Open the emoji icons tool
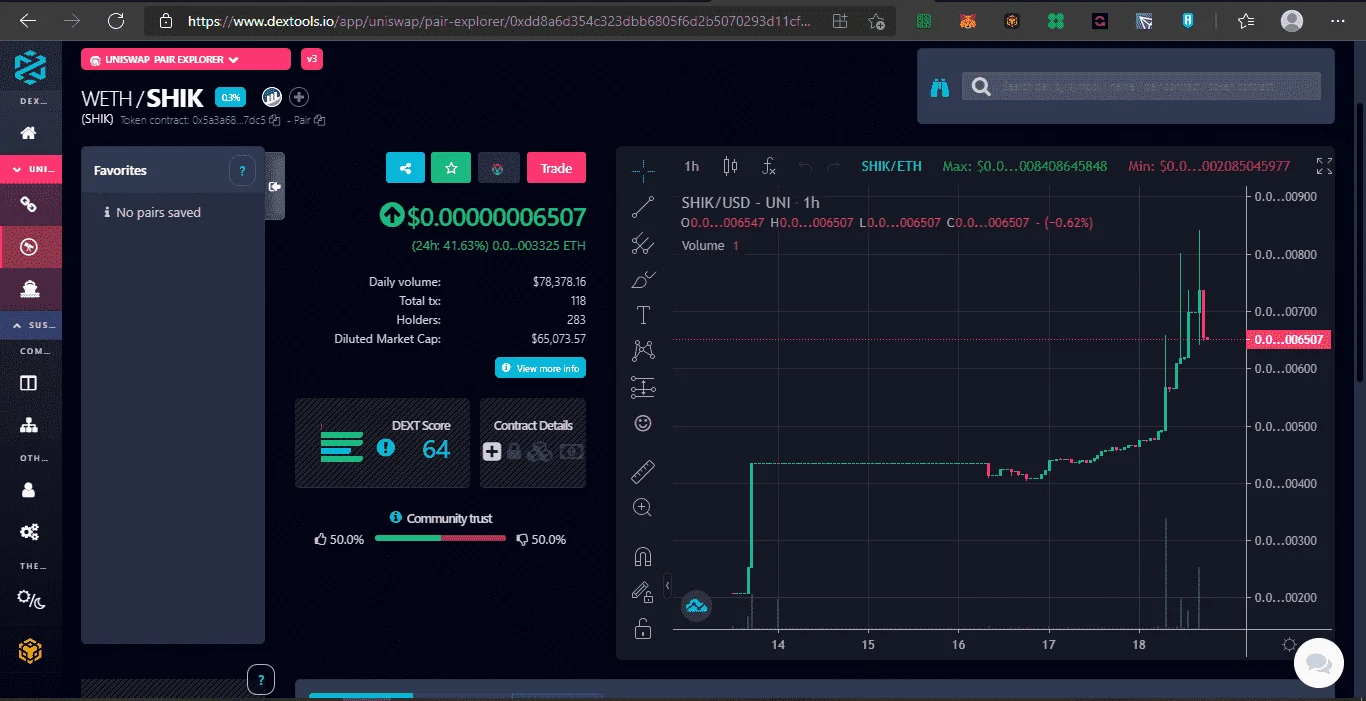Viewport: 1366px width, 701px height. [643, 423]
